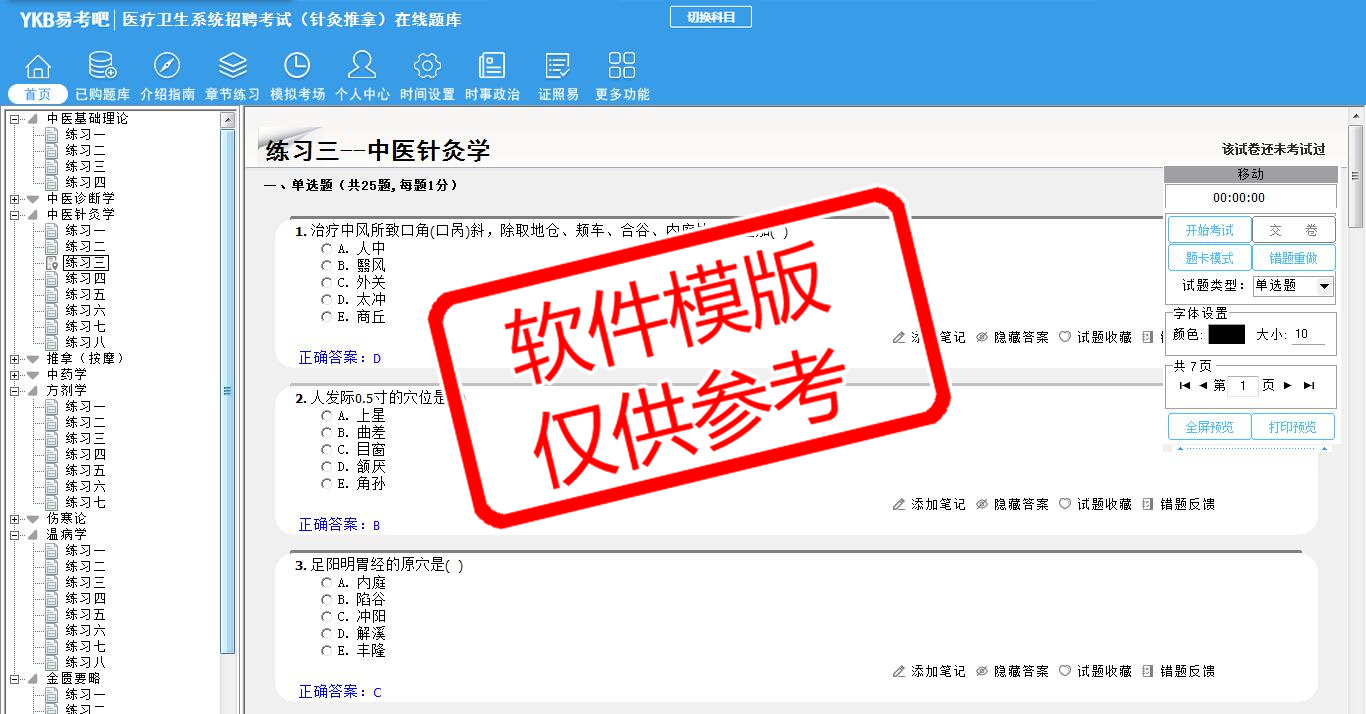Image resolution: width=1366 pixels, height=714 pixels.
Task: Expand the 中医诊断学 tree node
Action: [x=15, y=199]
